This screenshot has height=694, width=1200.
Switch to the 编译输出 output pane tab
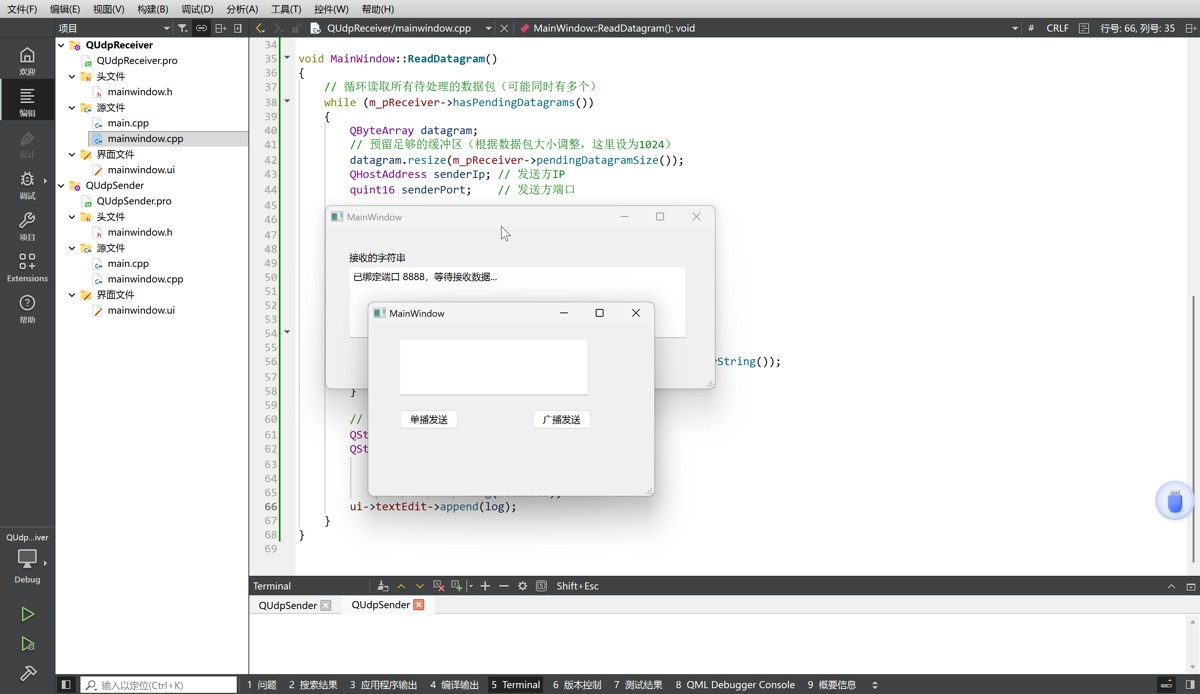pyautogui.click(x=454, y=685)
